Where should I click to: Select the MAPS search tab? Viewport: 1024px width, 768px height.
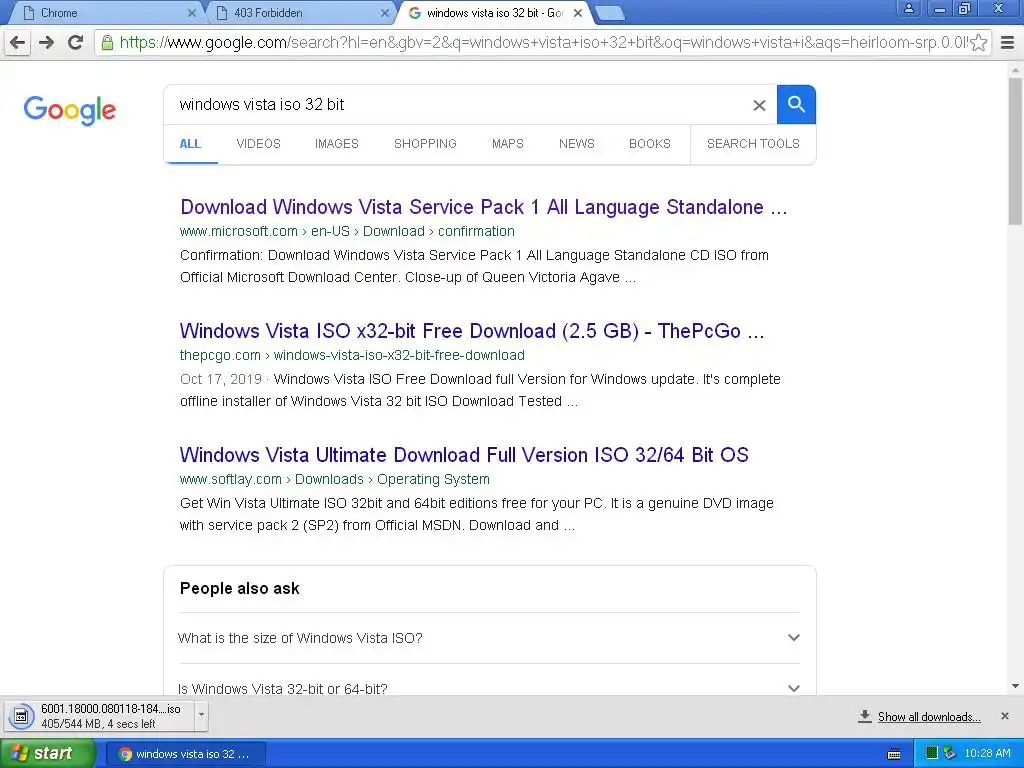508,144
